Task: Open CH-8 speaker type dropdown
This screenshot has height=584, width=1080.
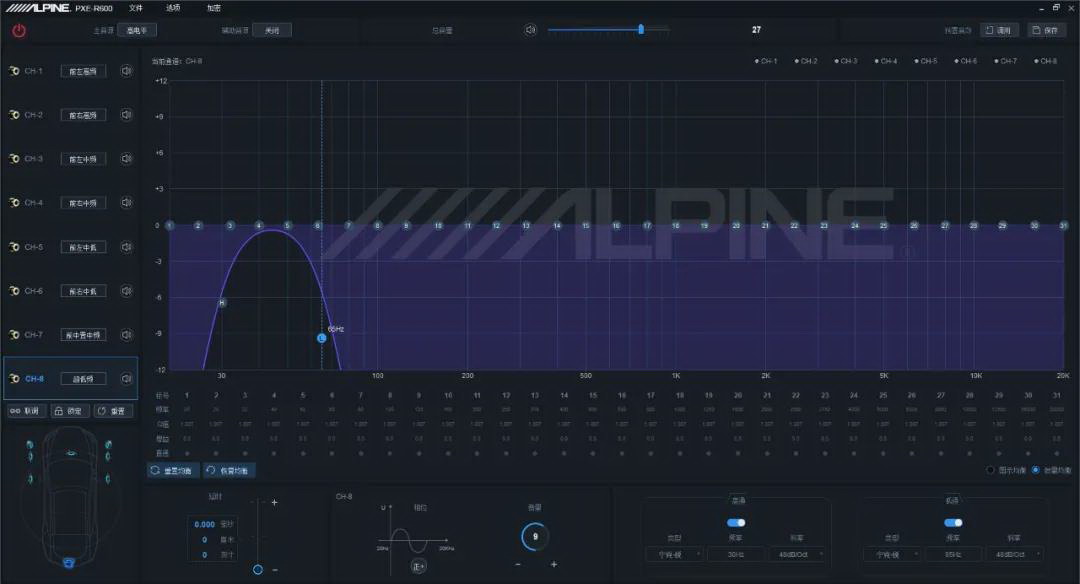Action: 83,379
